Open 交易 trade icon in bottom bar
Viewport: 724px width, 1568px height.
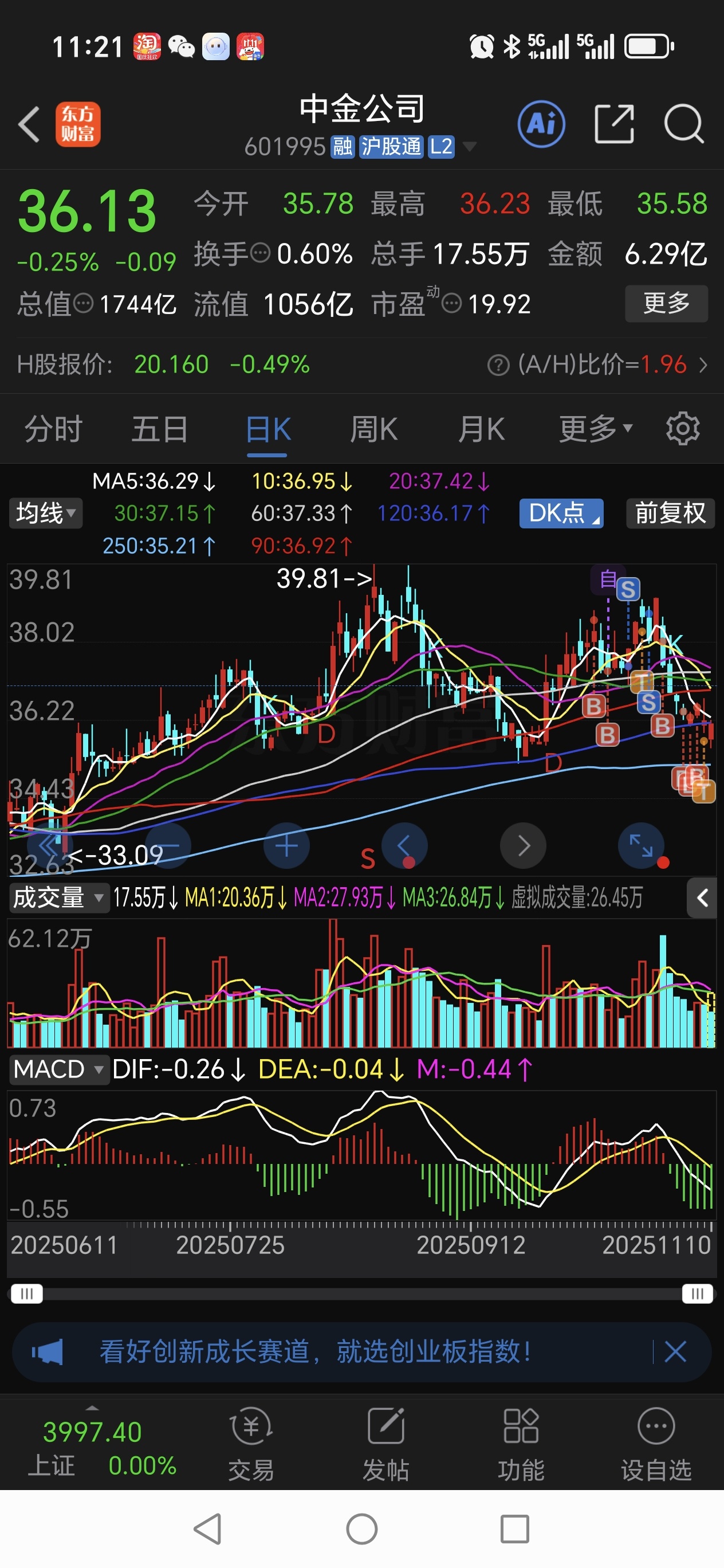(251, 1444)
